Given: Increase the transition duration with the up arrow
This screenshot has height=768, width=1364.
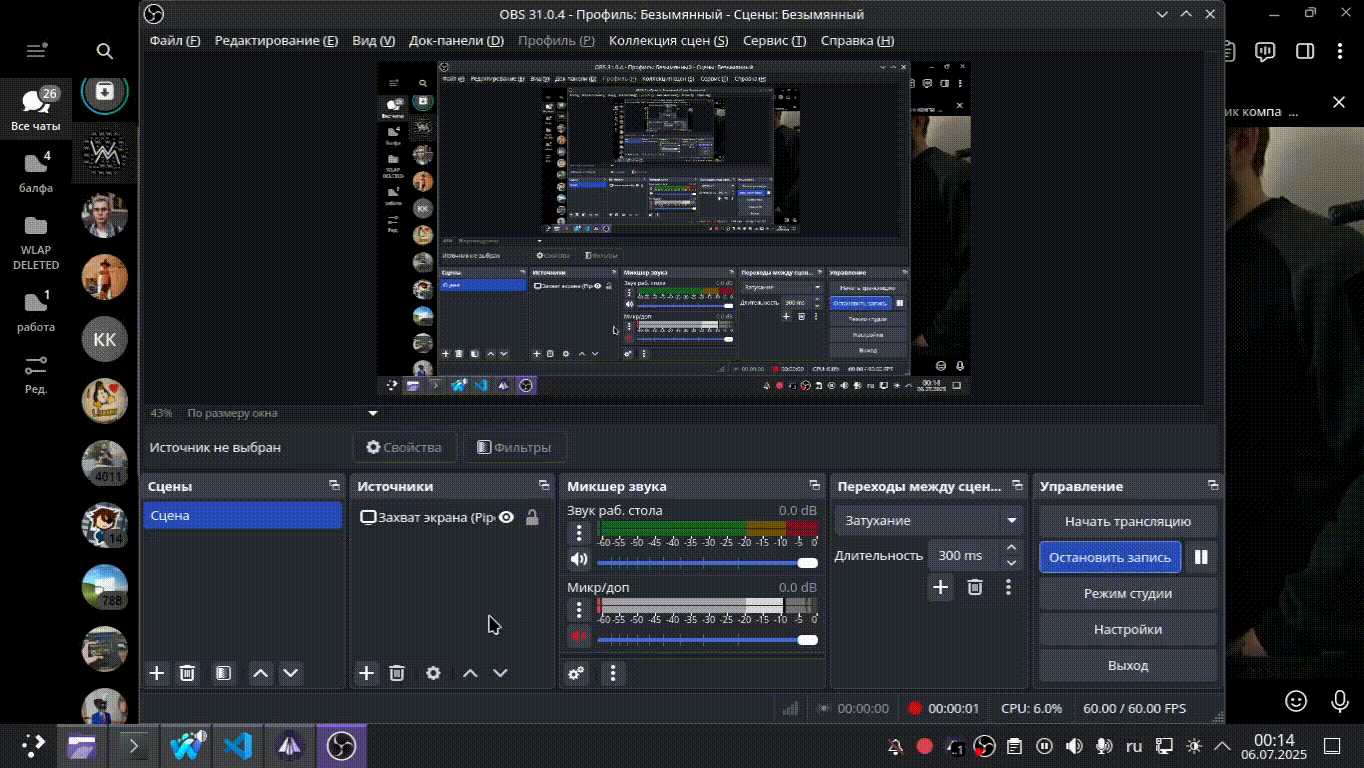Looking at the screenshot, I should 1011,548.
